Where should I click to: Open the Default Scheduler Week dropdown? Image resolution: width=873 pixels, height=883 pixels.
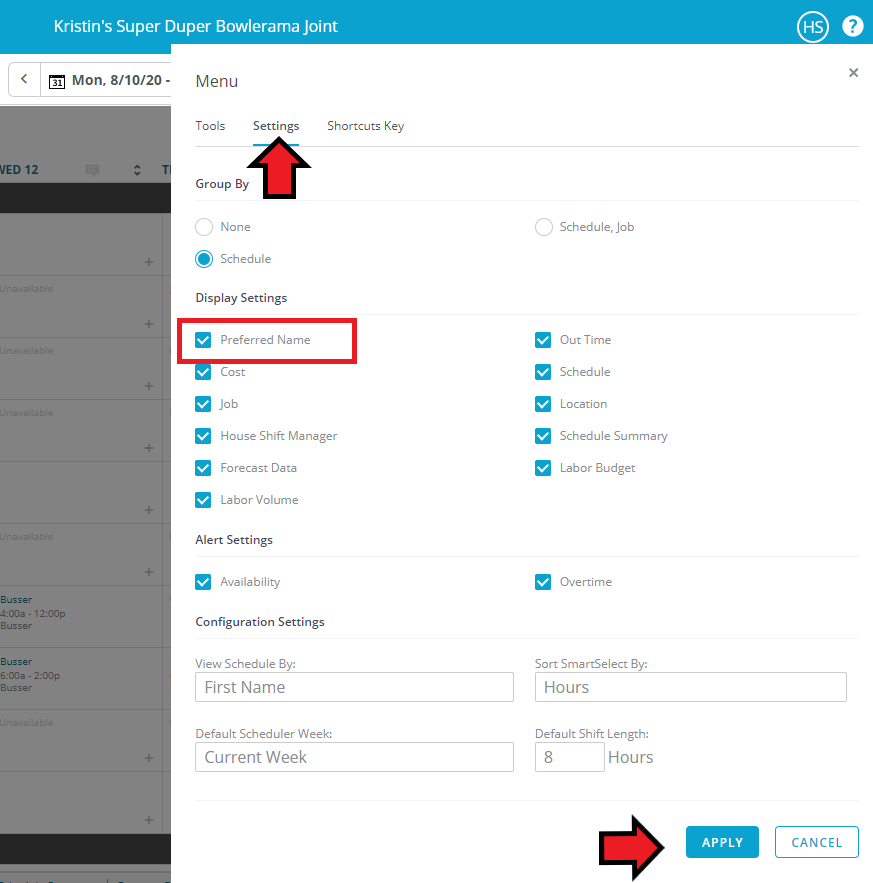[x=354, y=757]
